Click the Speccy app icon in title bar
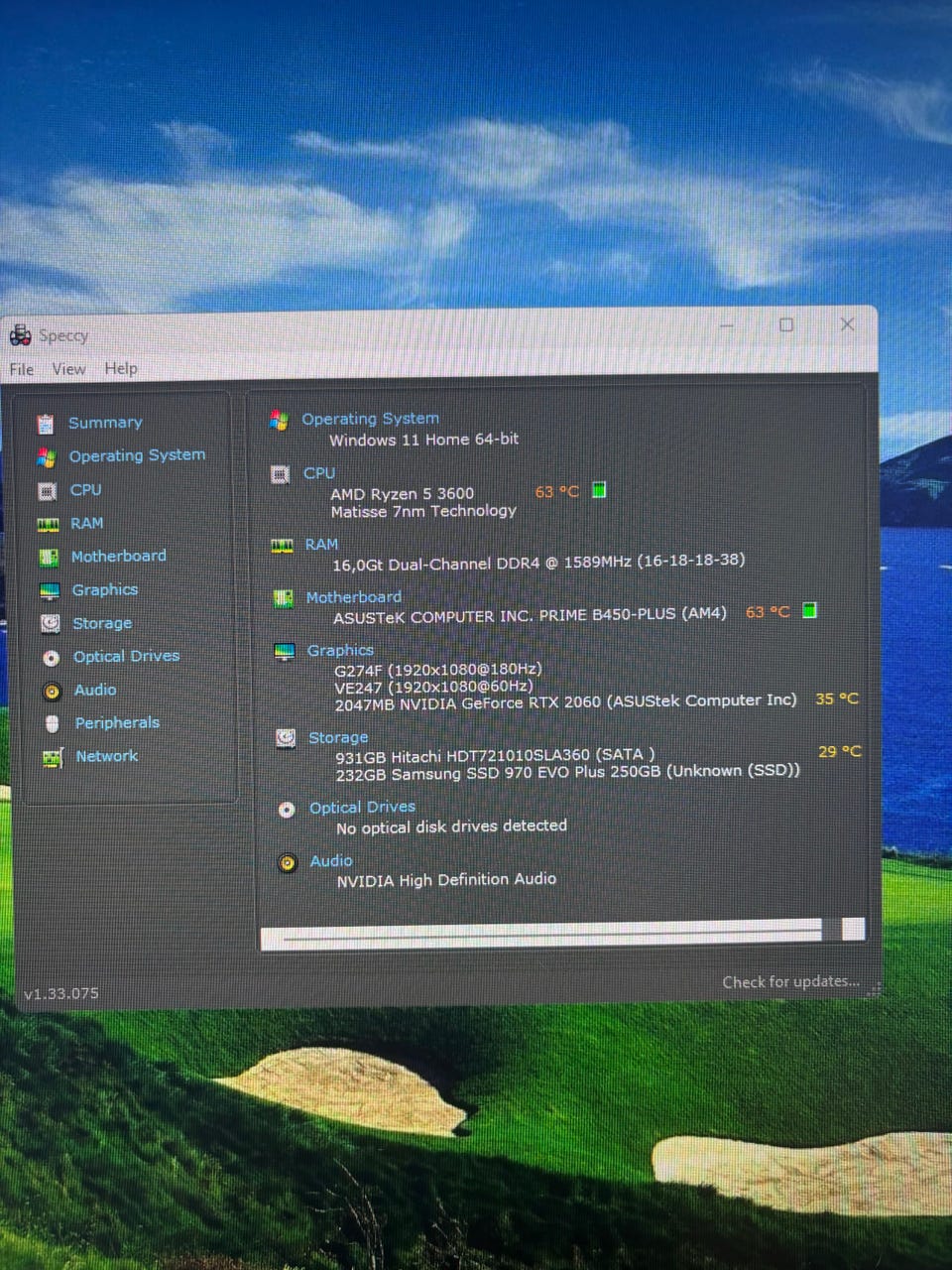Image resolution: width=952 pixels, height=1270 pixels. point(20,336)
